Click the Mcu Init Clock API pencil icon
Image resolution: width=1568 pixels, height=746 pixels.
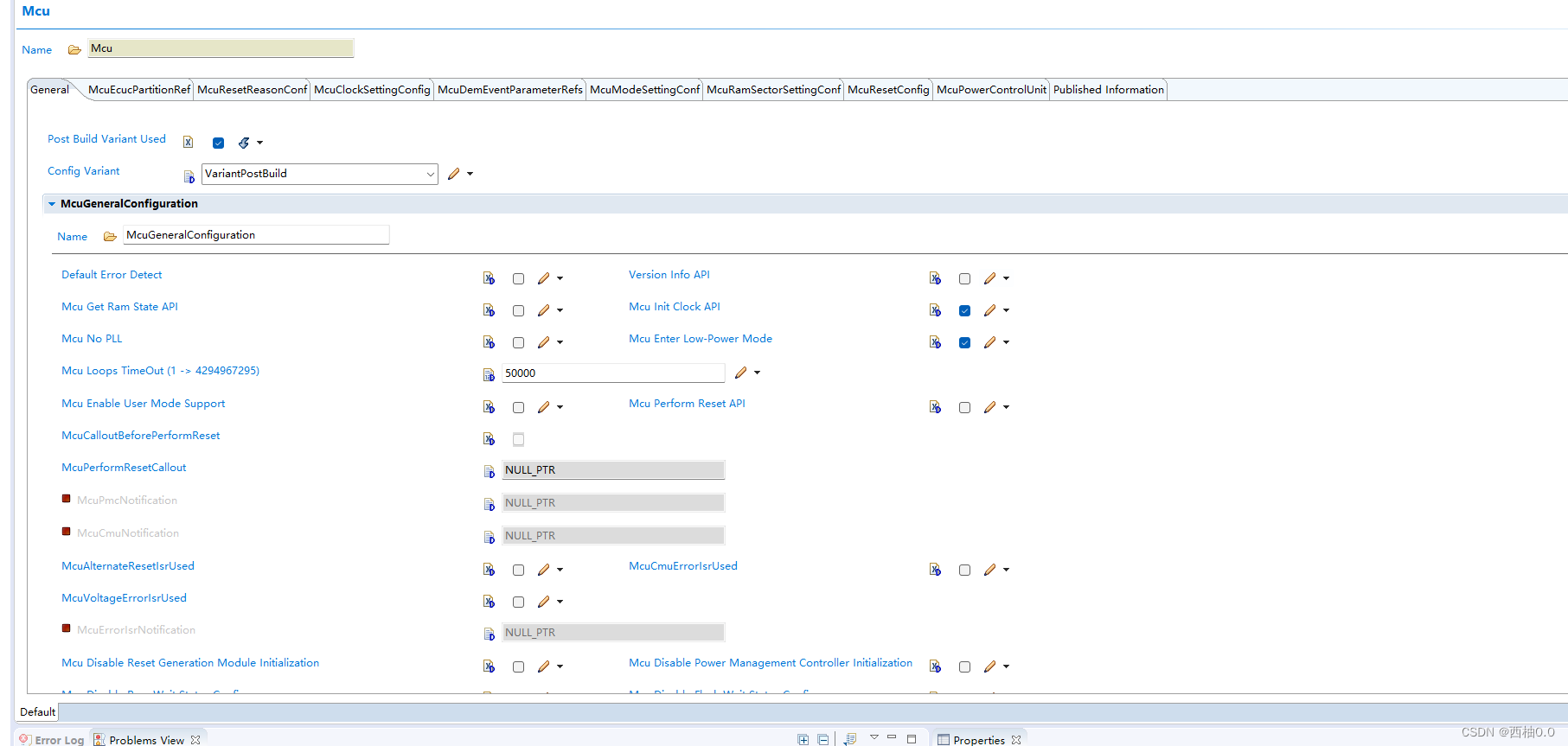click(x=990, y=310)
